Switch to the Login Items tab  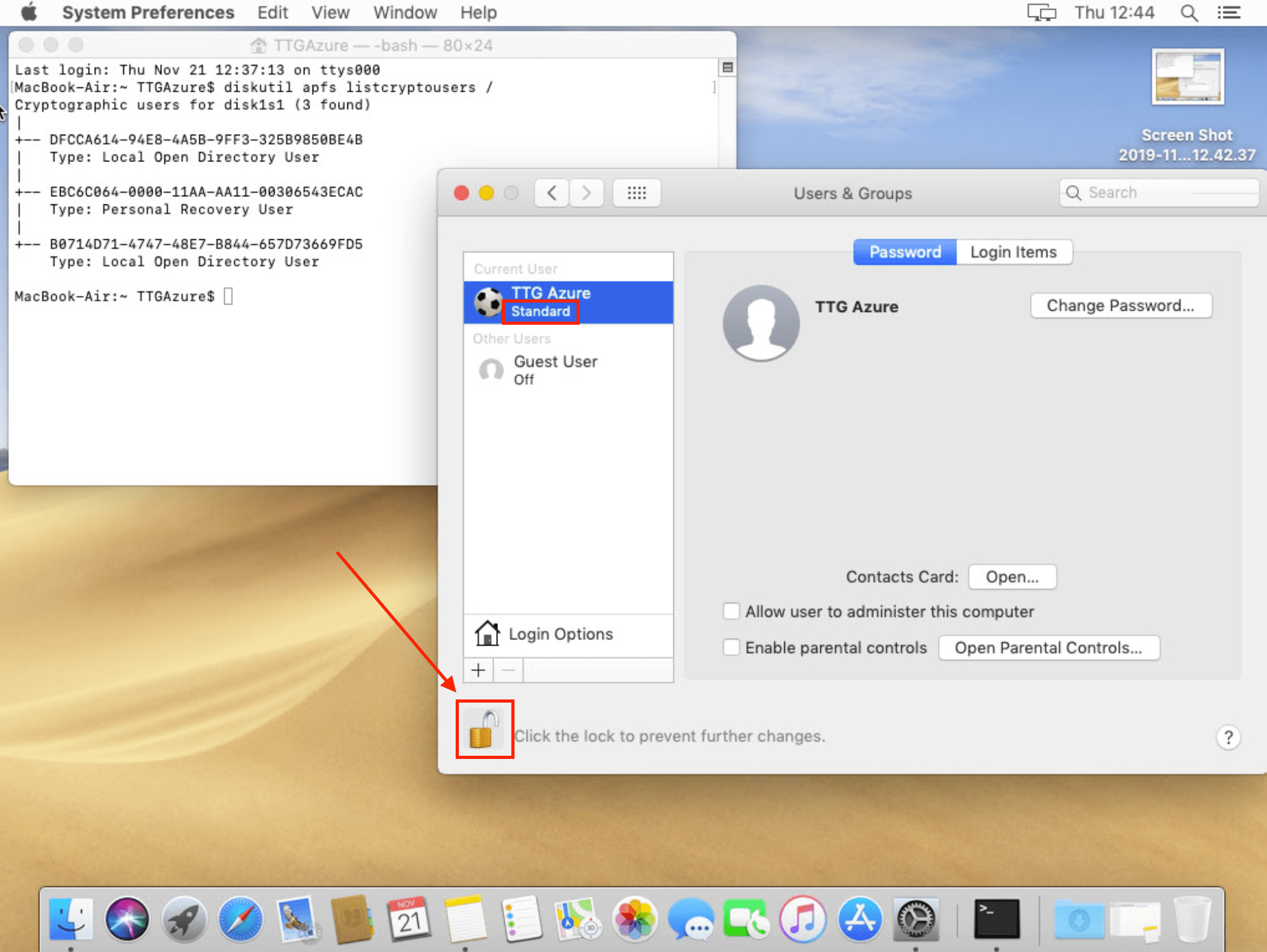(x=1013, y=252)
